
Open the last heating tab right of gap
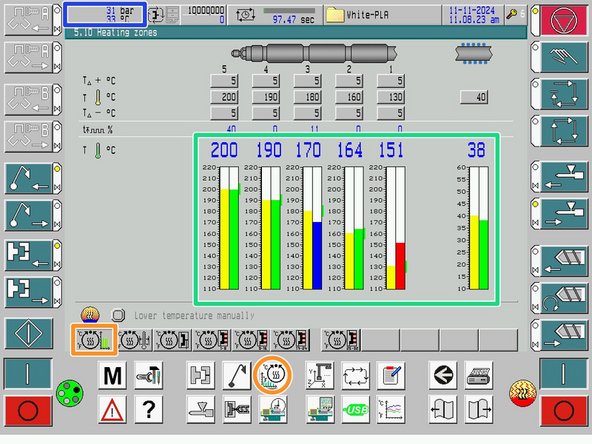point(341,340)
